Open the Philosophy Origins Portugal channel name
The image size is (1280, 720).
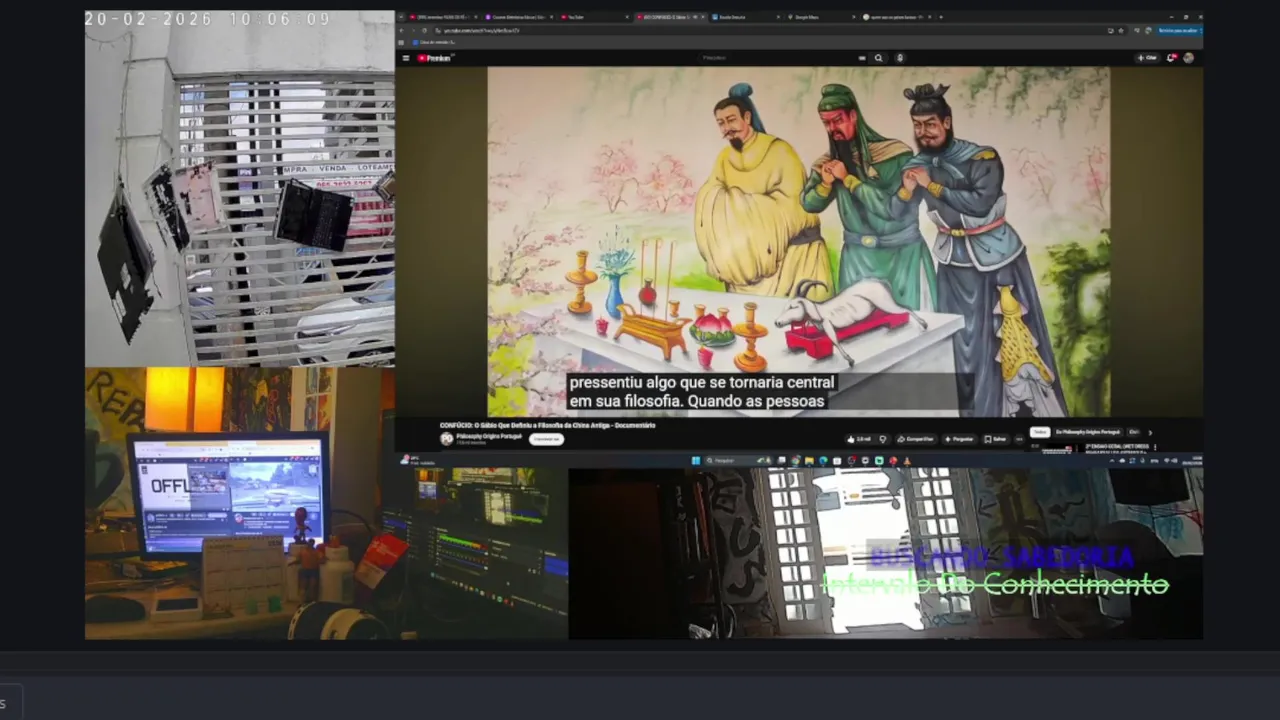point(489,436)
